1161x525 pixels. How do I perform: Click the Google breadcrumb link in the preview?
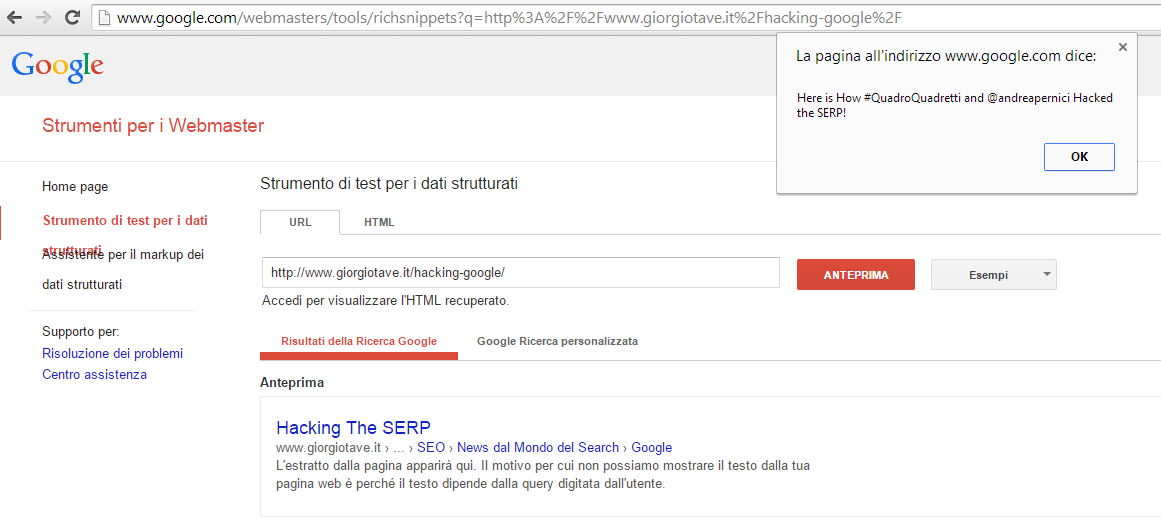(x=652, y=447)
